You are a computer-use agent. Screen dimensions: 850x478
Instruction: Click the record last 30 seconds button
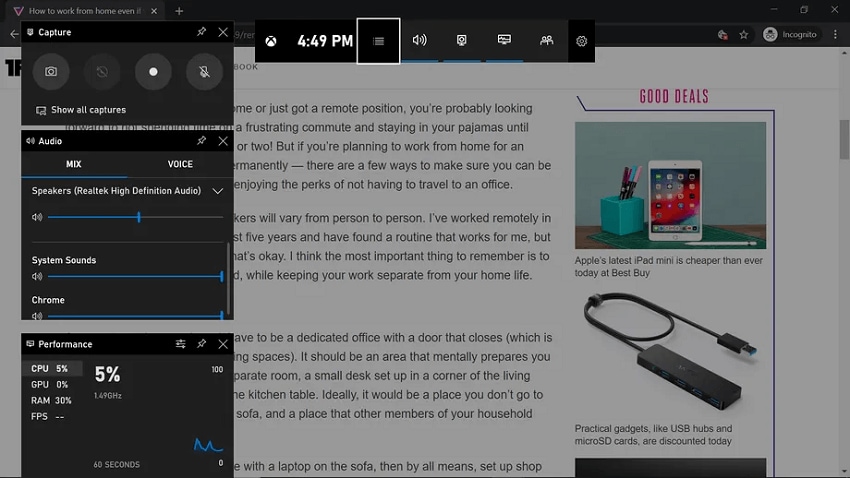click(102, 72)
